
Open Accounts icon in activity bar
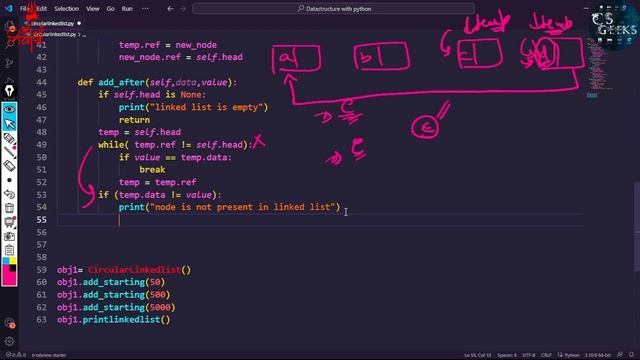coord(9,323)
